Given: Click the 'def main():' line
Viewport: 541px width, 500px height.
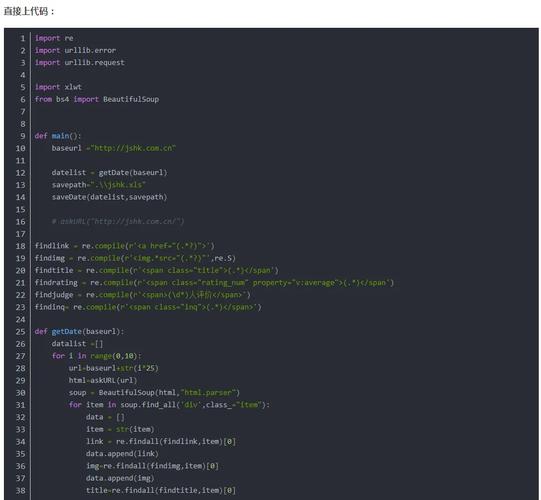Looking at the screenshot, I should coord(58,136).
